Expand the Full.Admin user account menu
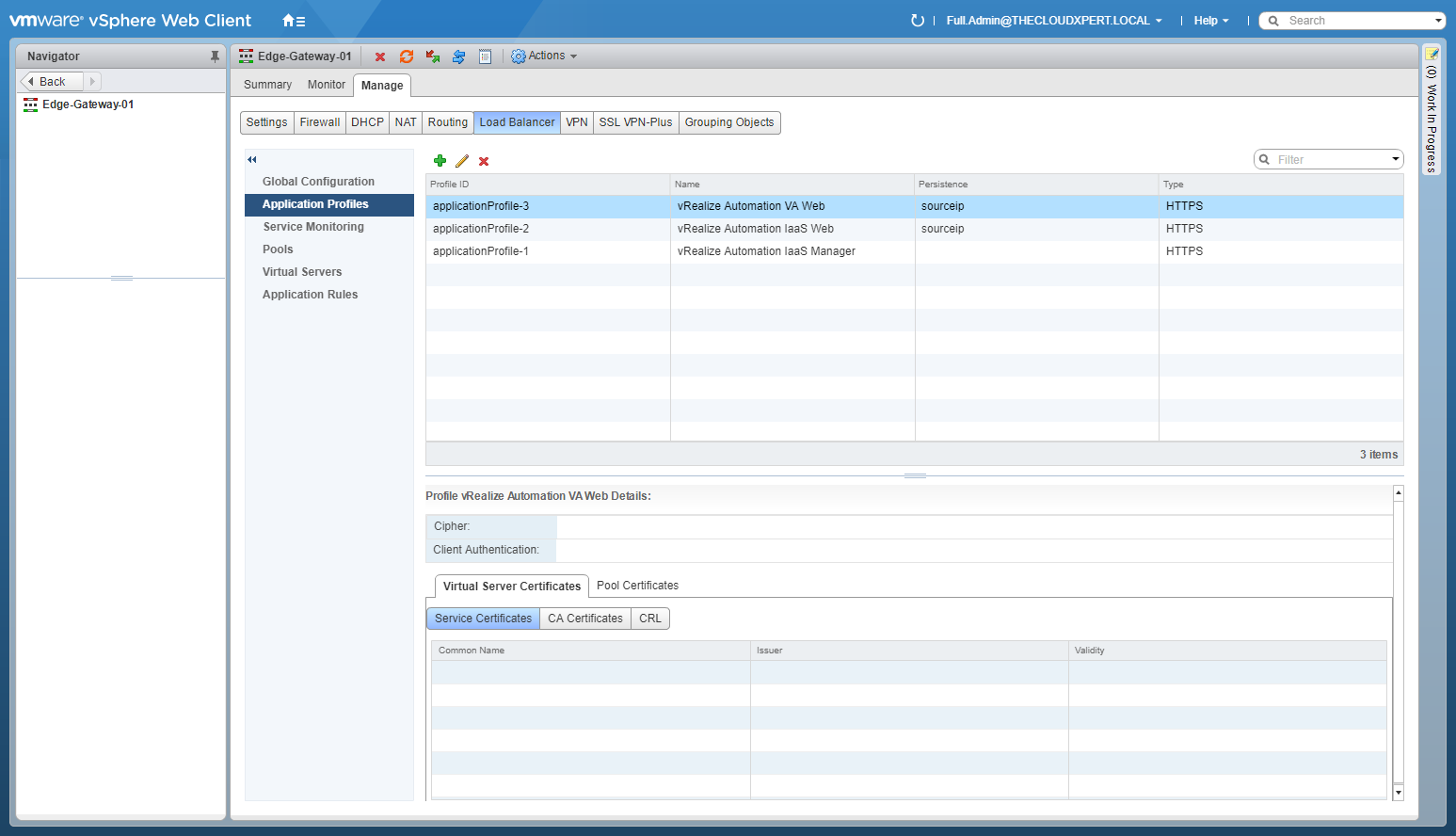The image size is (1456, 836). pyautogui.click(x=1053, y=21)
